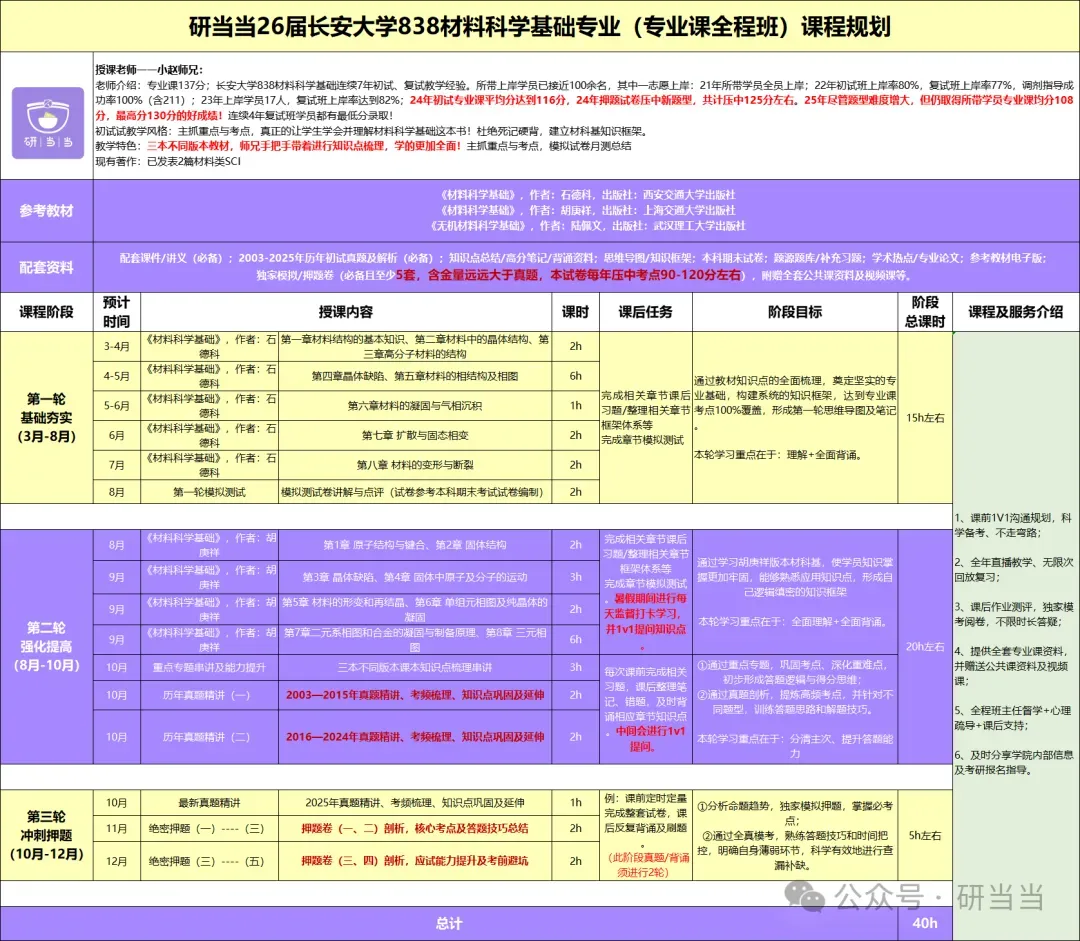This screenshot has height=941, width=1080.
Task: Click the '11月' time cell
Action: point(116,829)
